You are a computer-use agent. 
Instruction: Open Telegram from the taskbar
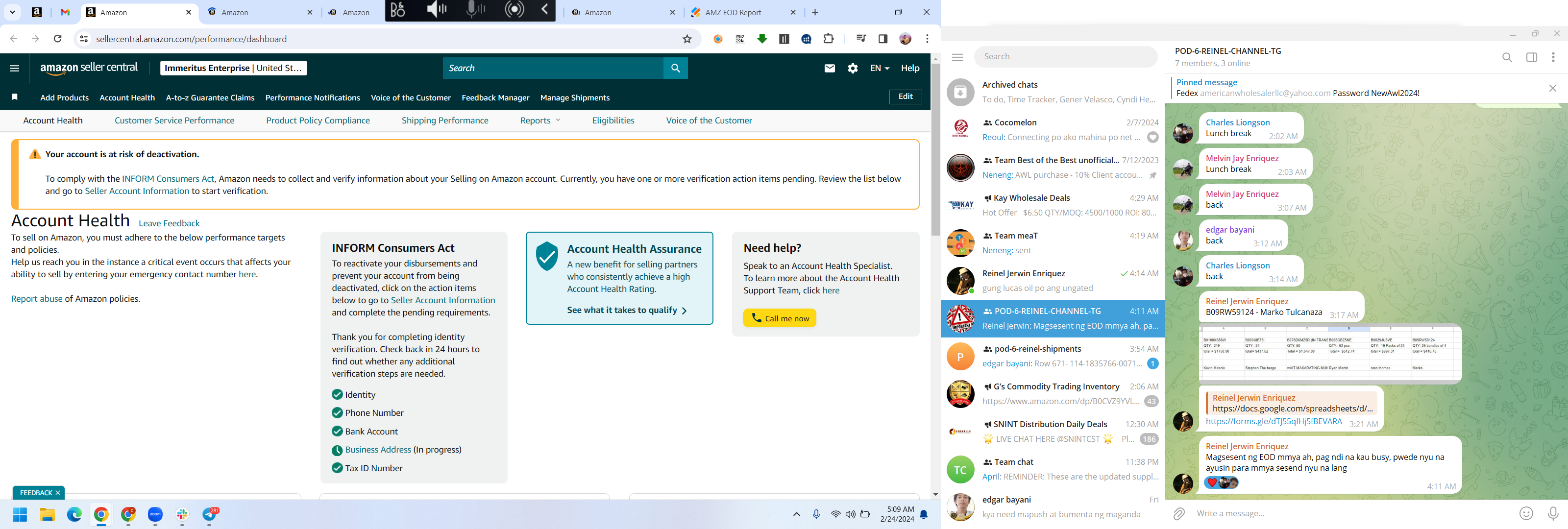coord(210,515)
